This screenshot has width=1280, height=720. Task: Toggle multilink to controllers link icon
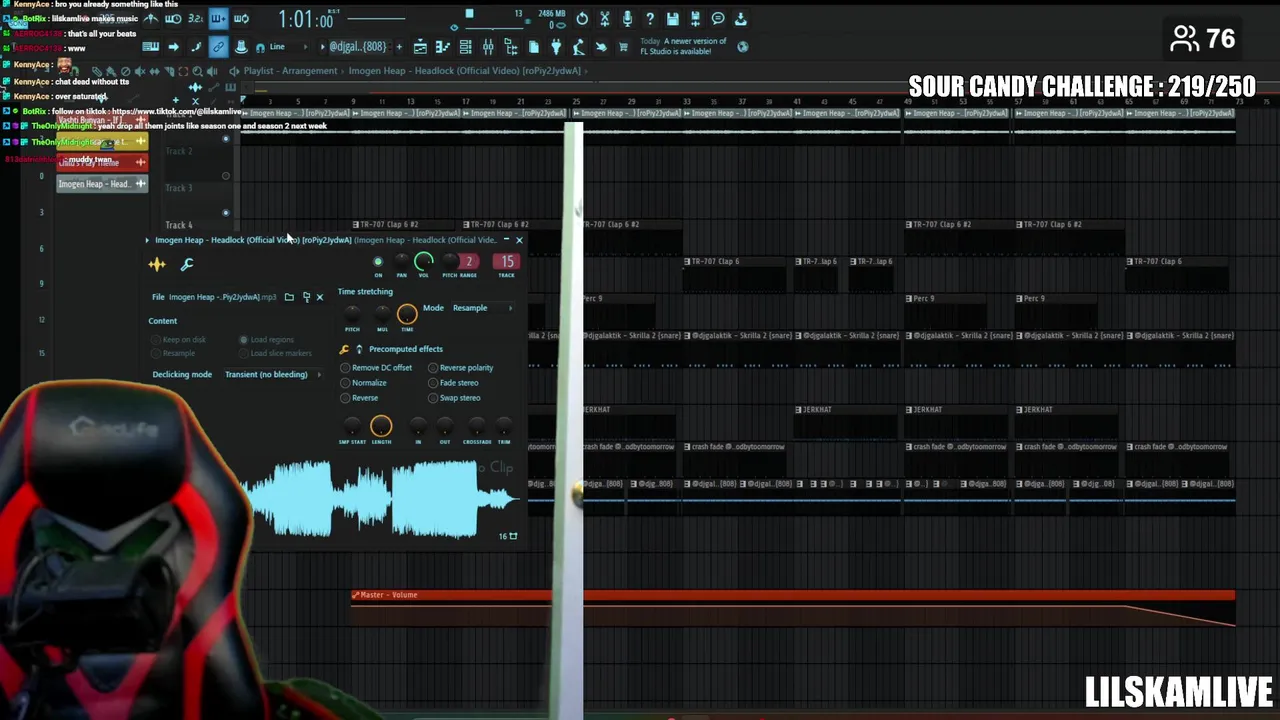218,47
